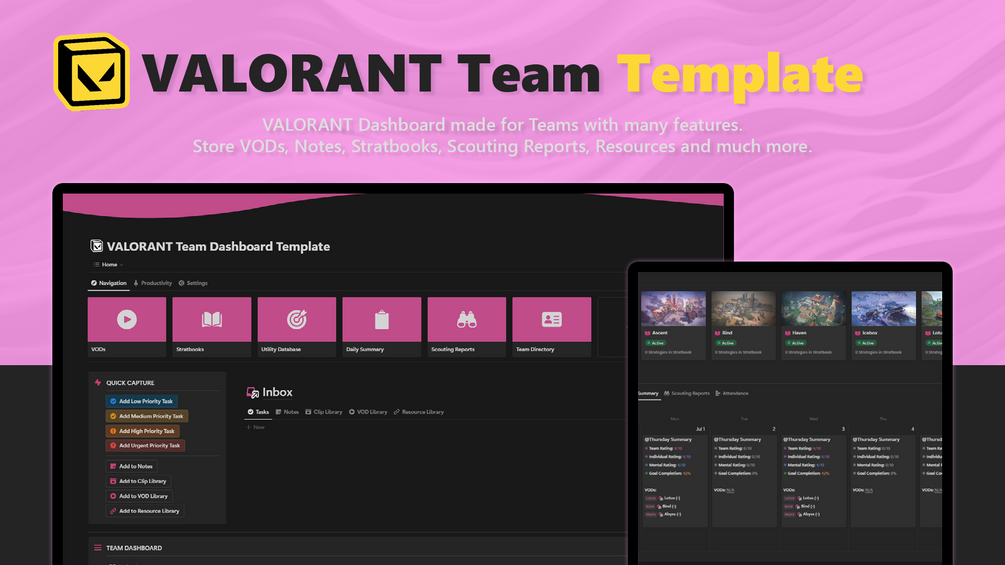Click the VALORANT Team Dashboard Template title
The image size is (1005, 565).
pos(219,247)
